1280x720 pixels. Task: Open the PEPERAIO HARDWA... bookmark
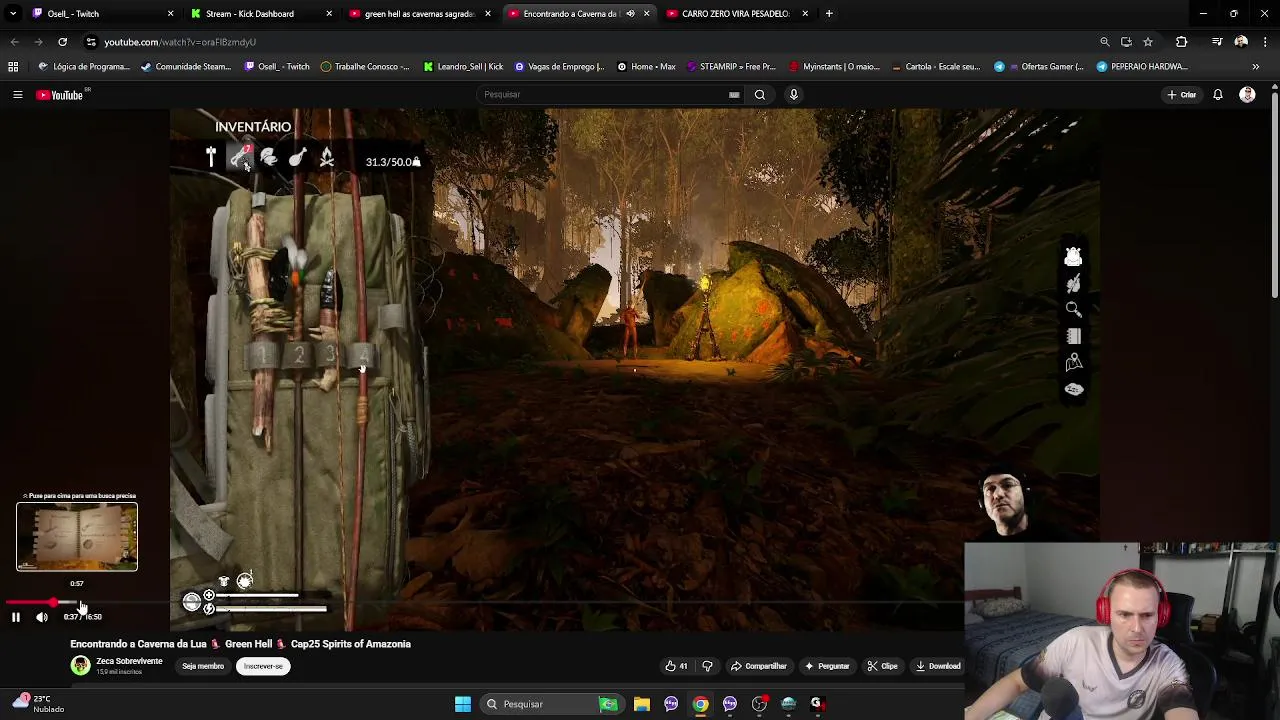point(1141,67)
